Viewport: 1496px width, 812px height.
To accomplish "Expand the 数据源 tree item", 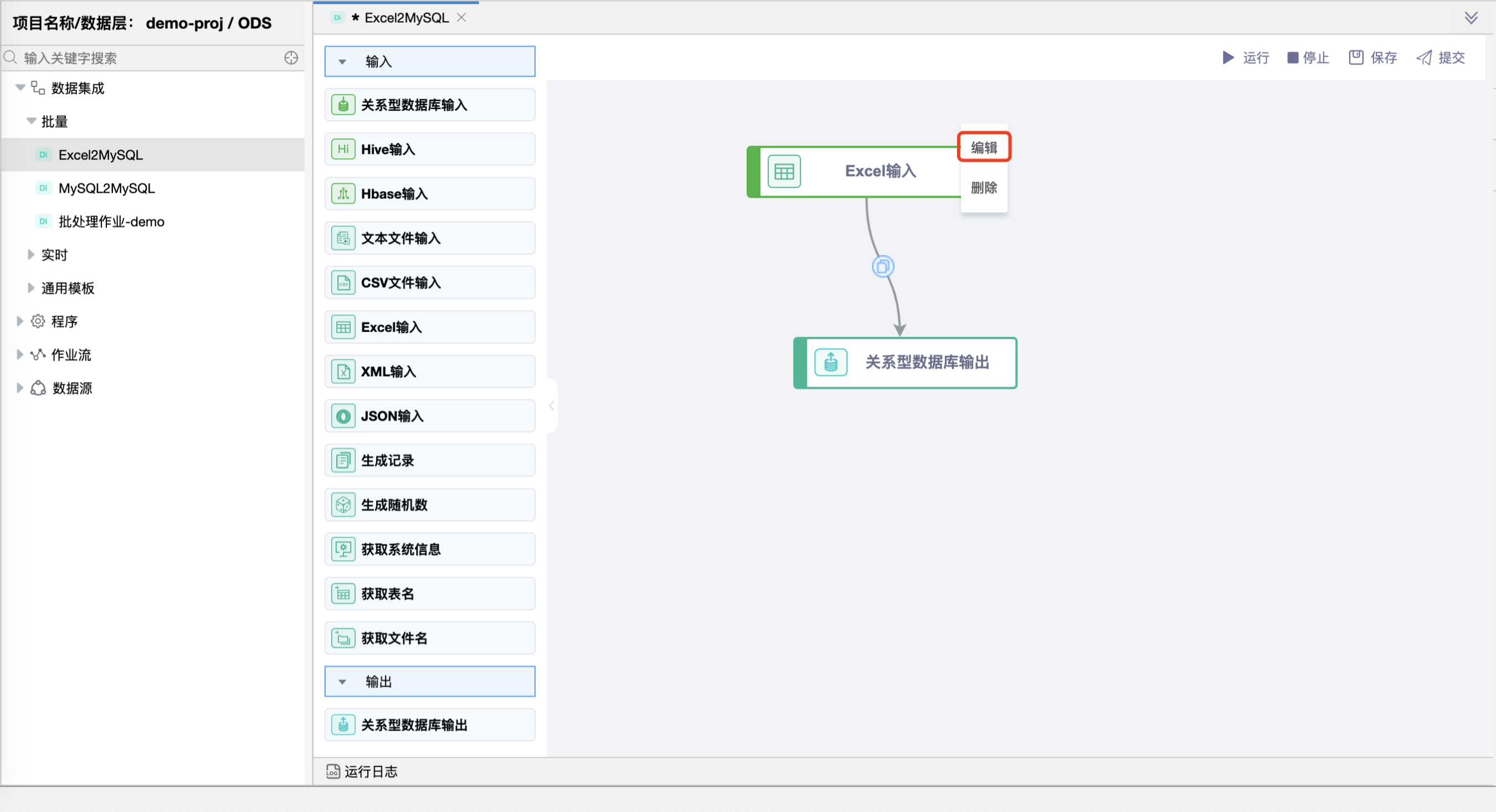I will (x=19, y=388).
